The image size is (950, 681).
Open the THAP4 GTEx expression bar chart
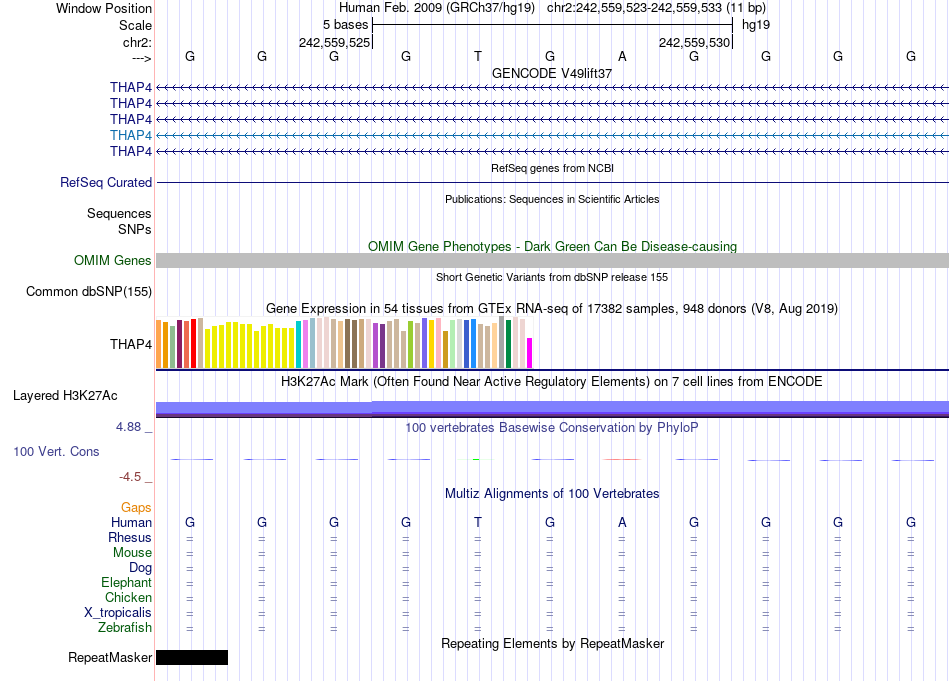(x=344, y=342)
